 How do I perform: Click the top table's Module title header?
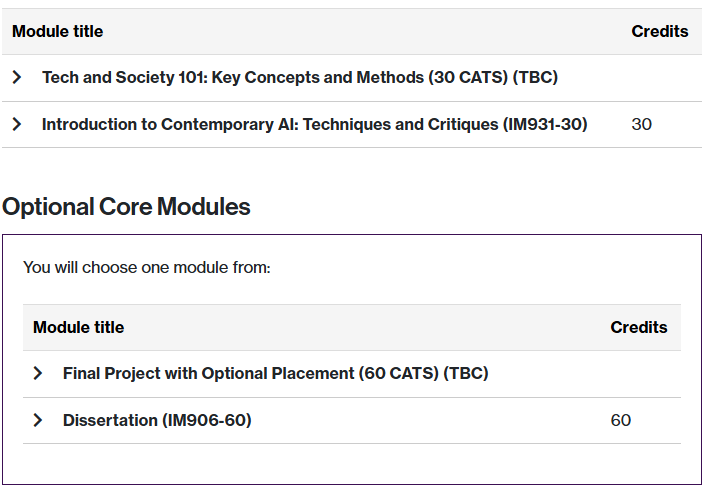click(58, 32)
